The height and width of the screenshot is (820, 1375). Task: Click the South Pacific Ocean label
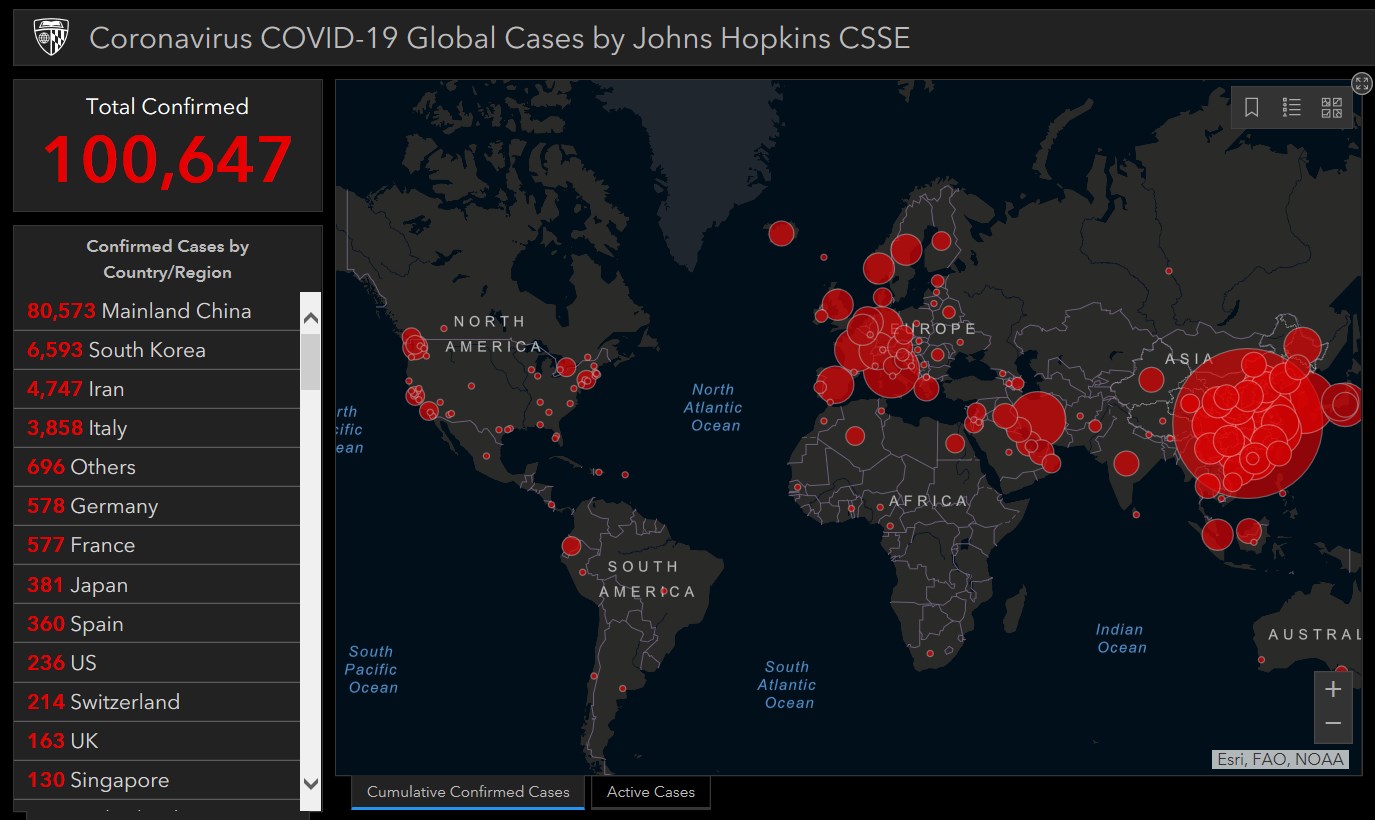tap(372, 669)
